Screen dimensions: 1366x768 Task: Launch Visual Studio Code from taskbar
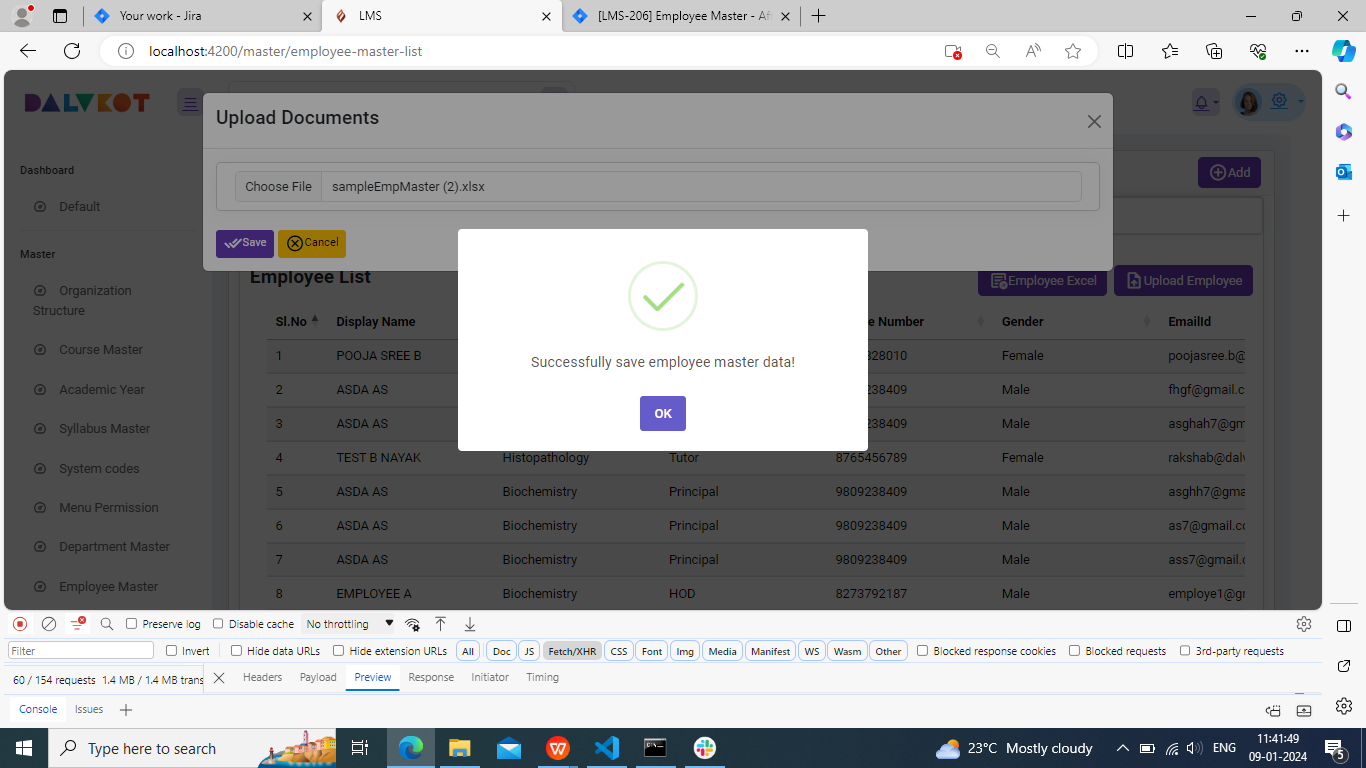click(x=607, y=748)
